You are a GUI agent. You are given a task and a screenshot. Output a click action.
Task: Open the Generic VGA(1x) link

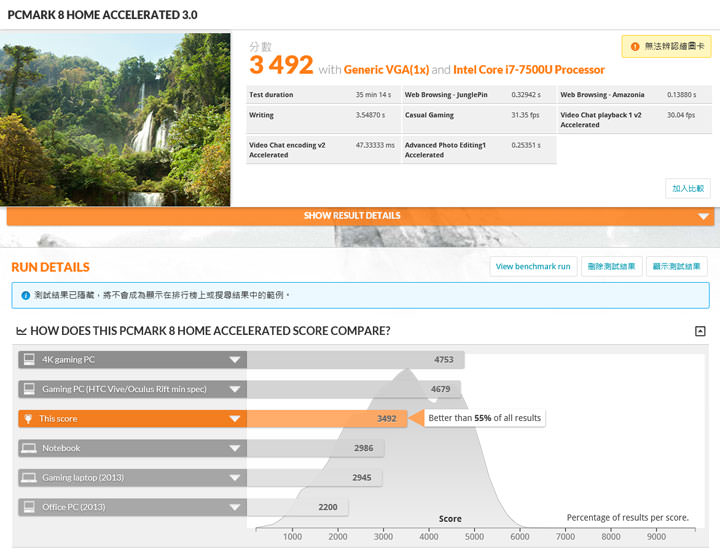pyautogui.click(x=387, y=70)
